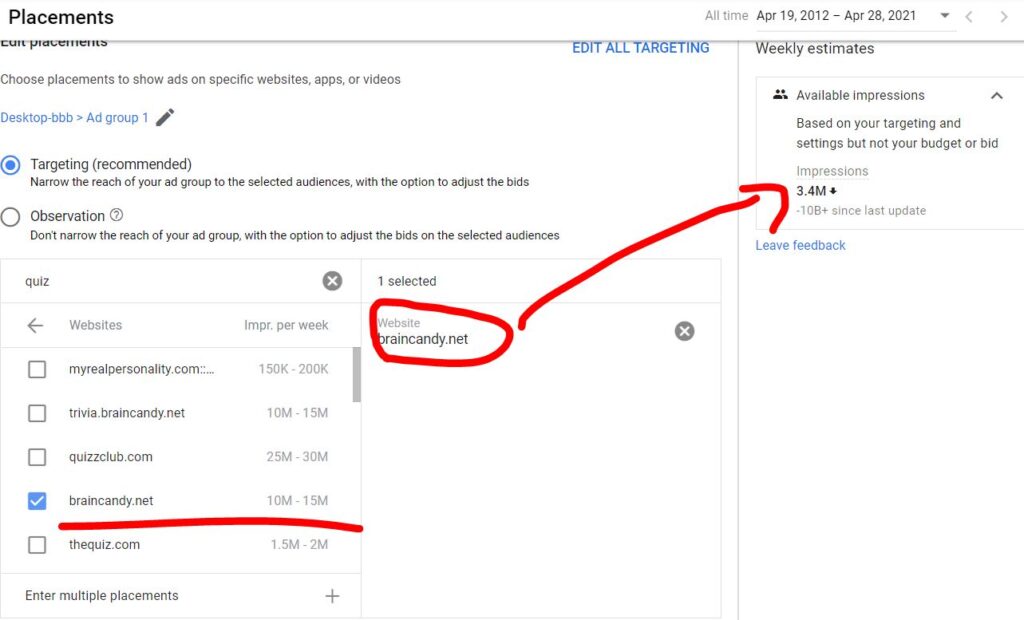
Task: Open the Observation help tooltip icon
Action: [x=116, y=215]
